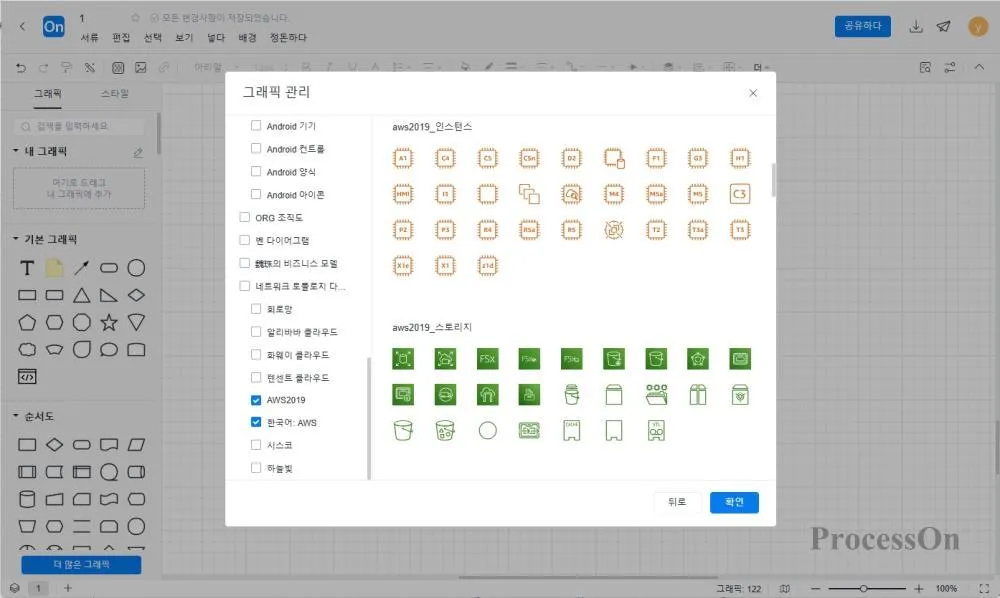Close the 그래픽 관리 dialog
1000x598 pixels.
pos(753,93)
